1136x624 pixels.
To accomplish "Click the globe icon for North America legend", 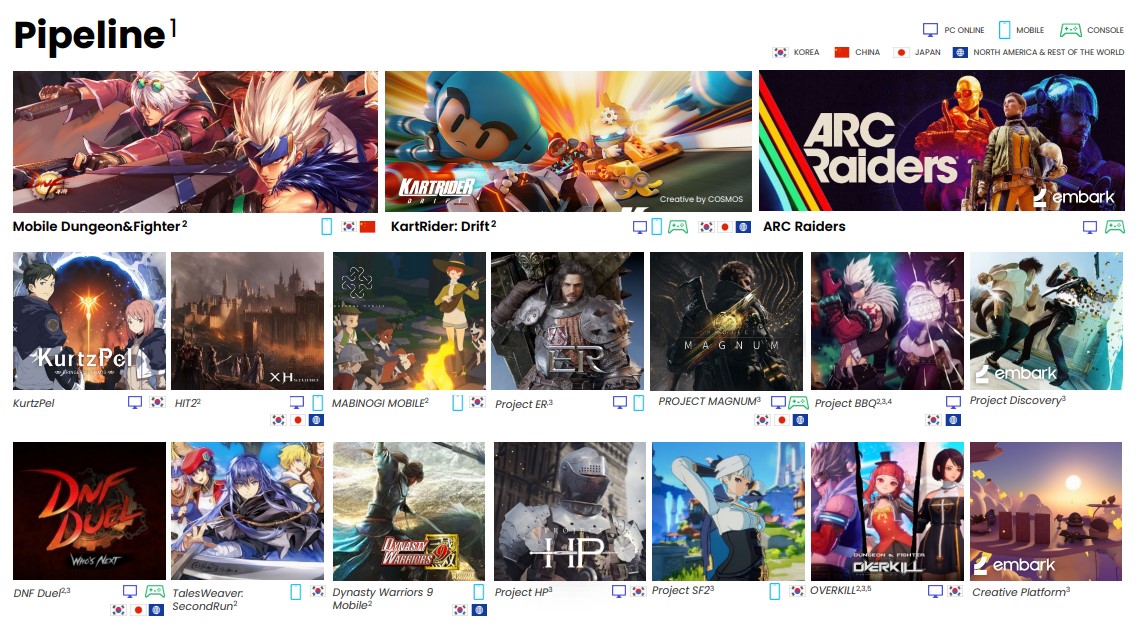I will click(x=960, y=52).
